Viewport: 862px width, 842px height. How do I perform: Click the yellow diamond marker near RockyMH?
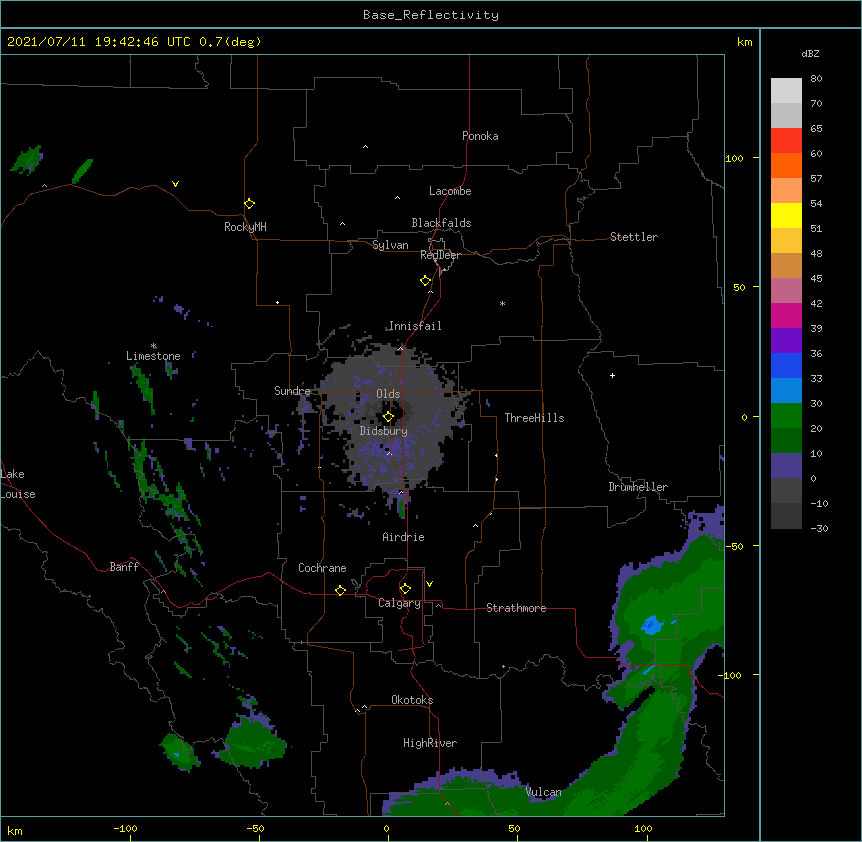(x=250, y=204)
